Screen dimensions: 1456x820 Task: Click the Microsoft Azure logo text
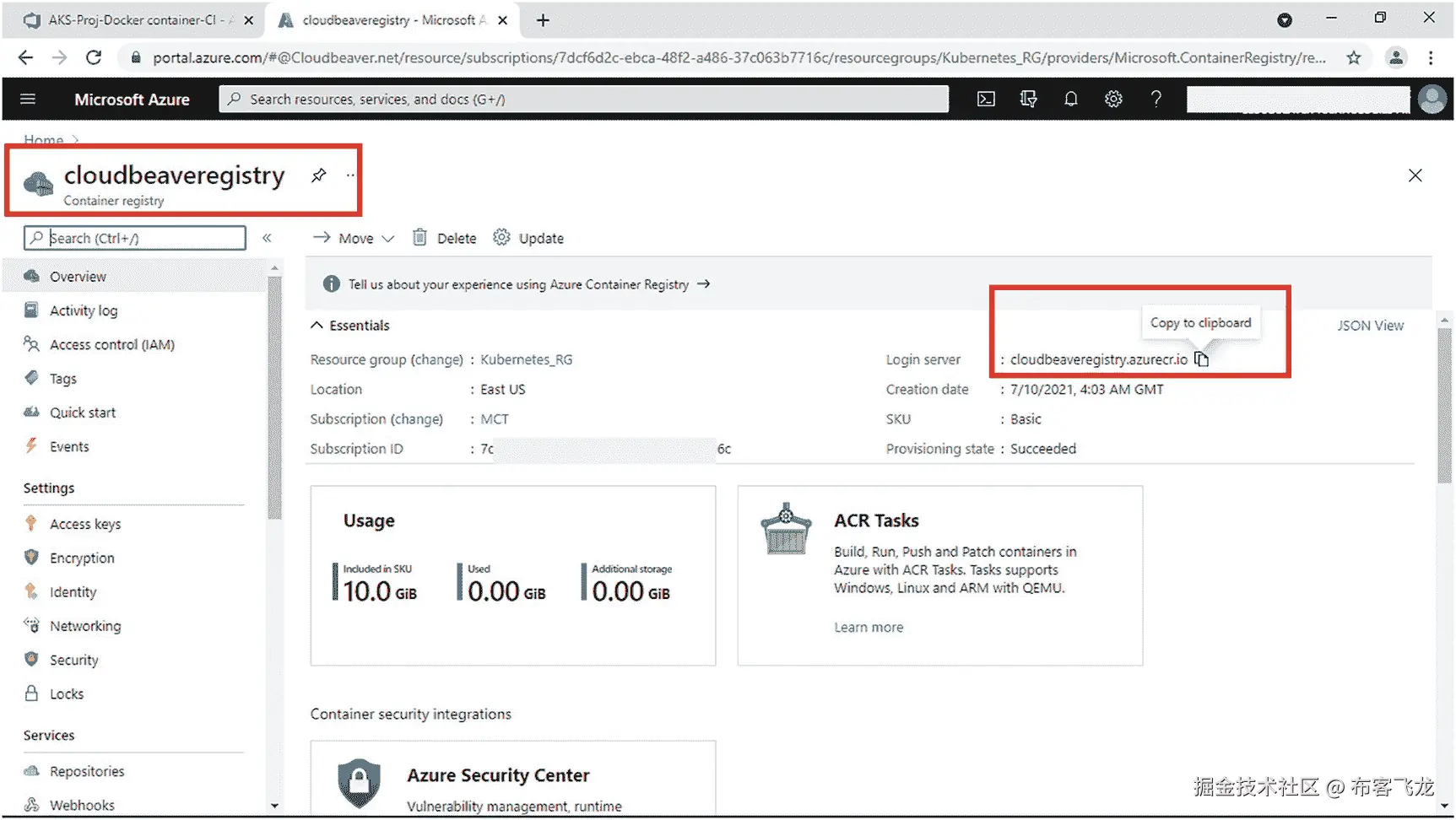click(x=132, y=100)
